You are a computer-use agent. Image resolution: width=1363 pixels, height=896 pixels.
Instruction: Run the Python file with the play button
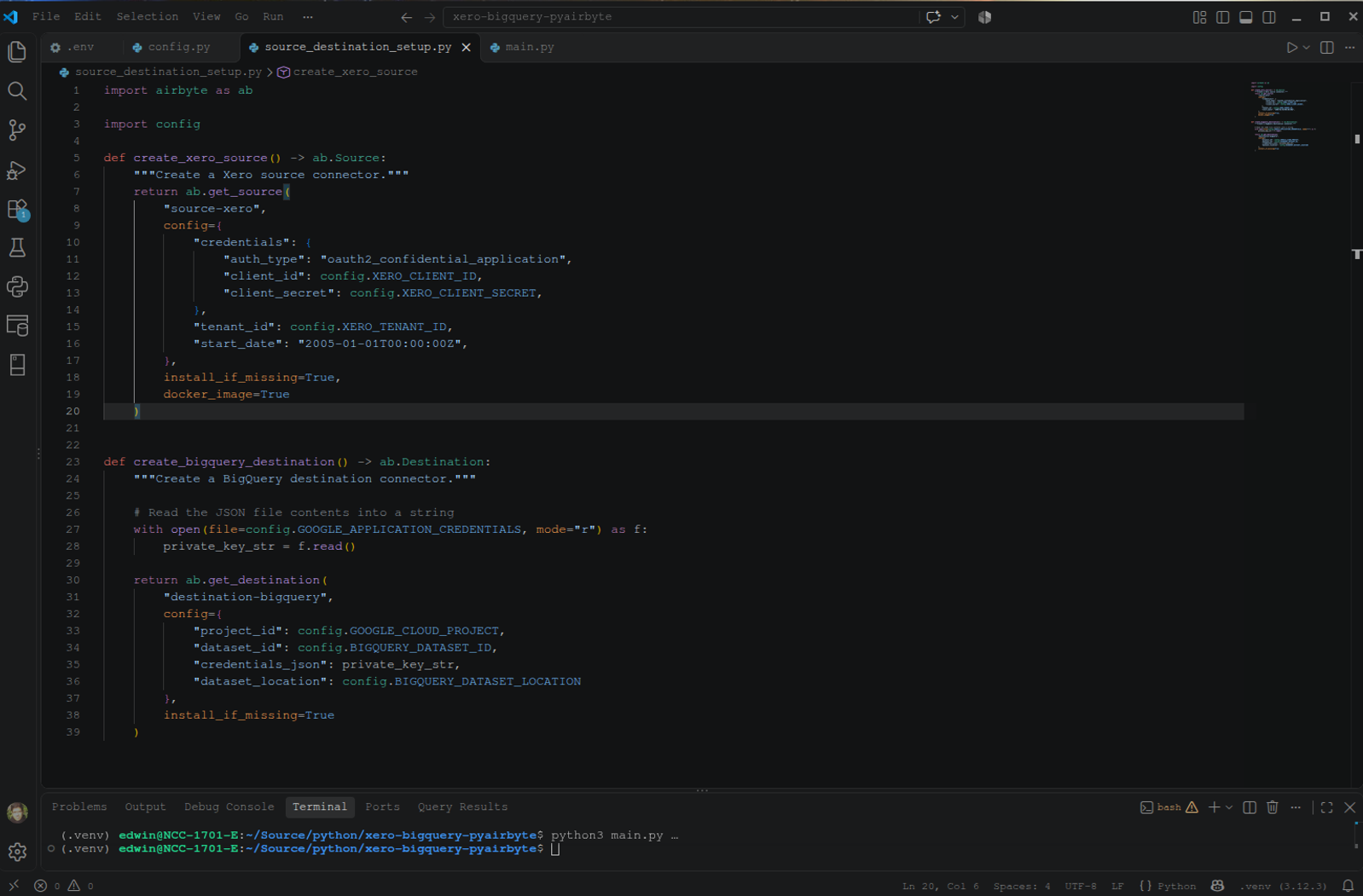(x=1291, y=48)
